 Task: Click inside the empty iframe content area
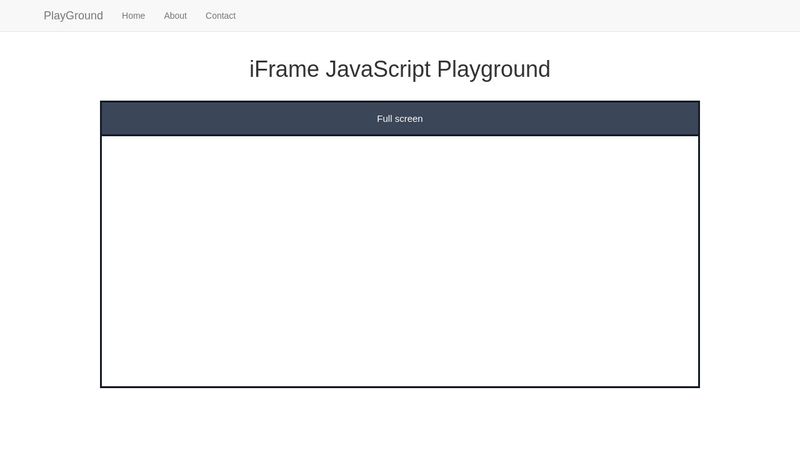tap(399, 261)
